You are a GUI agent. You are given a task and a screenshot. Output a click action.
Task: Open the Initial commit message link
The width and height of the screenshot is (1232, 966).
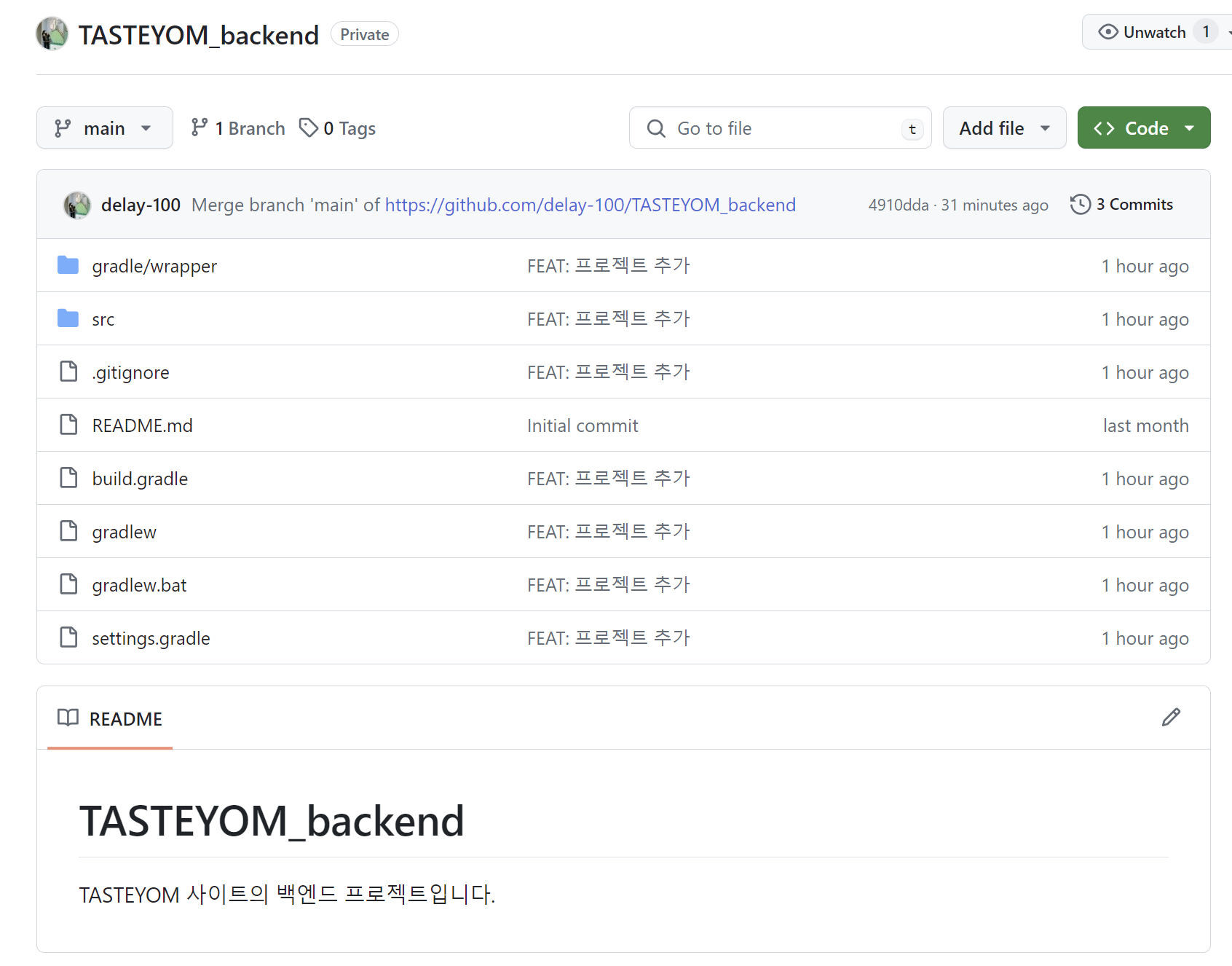coord(583,425)
